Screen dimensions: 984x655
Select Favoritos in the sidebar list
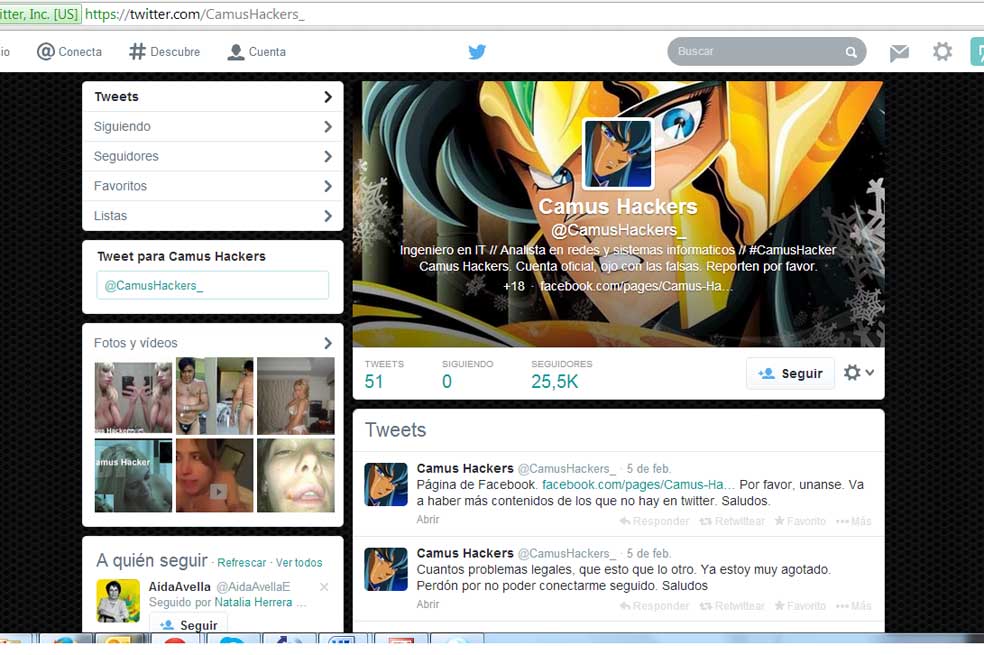point(213,186)
